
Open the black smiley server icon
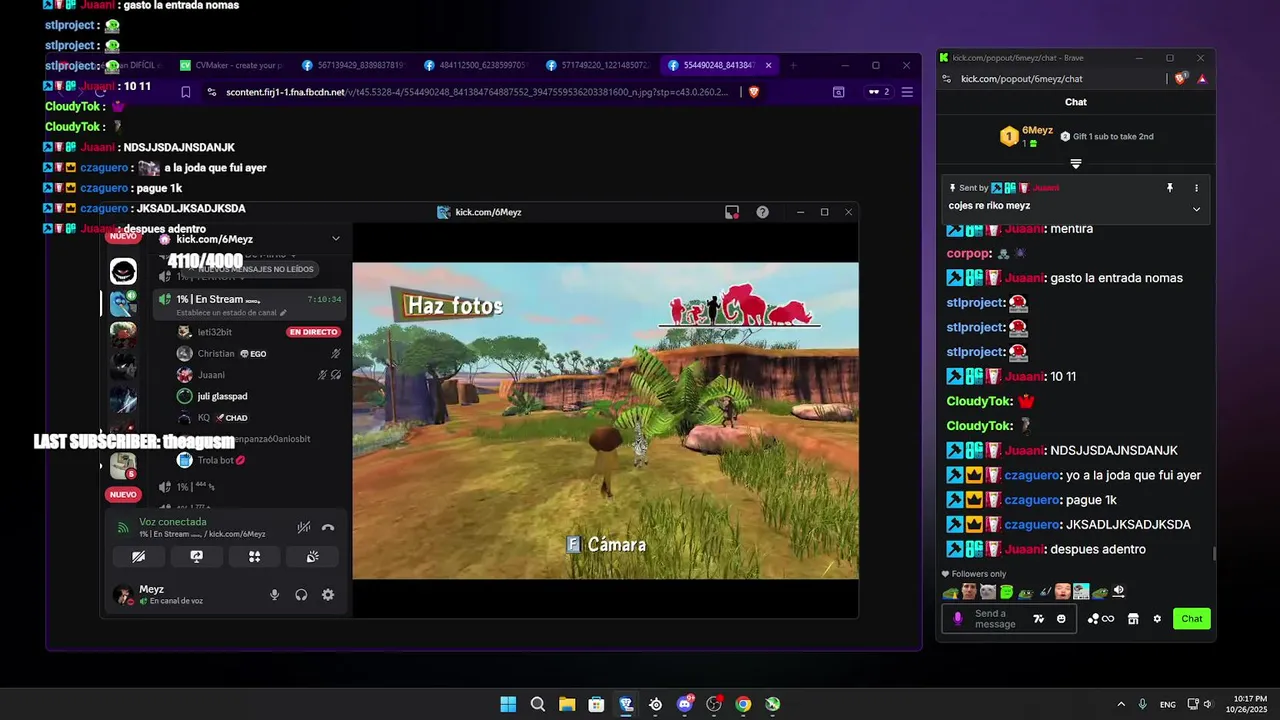pyautogui.click(x=123, y=271)
